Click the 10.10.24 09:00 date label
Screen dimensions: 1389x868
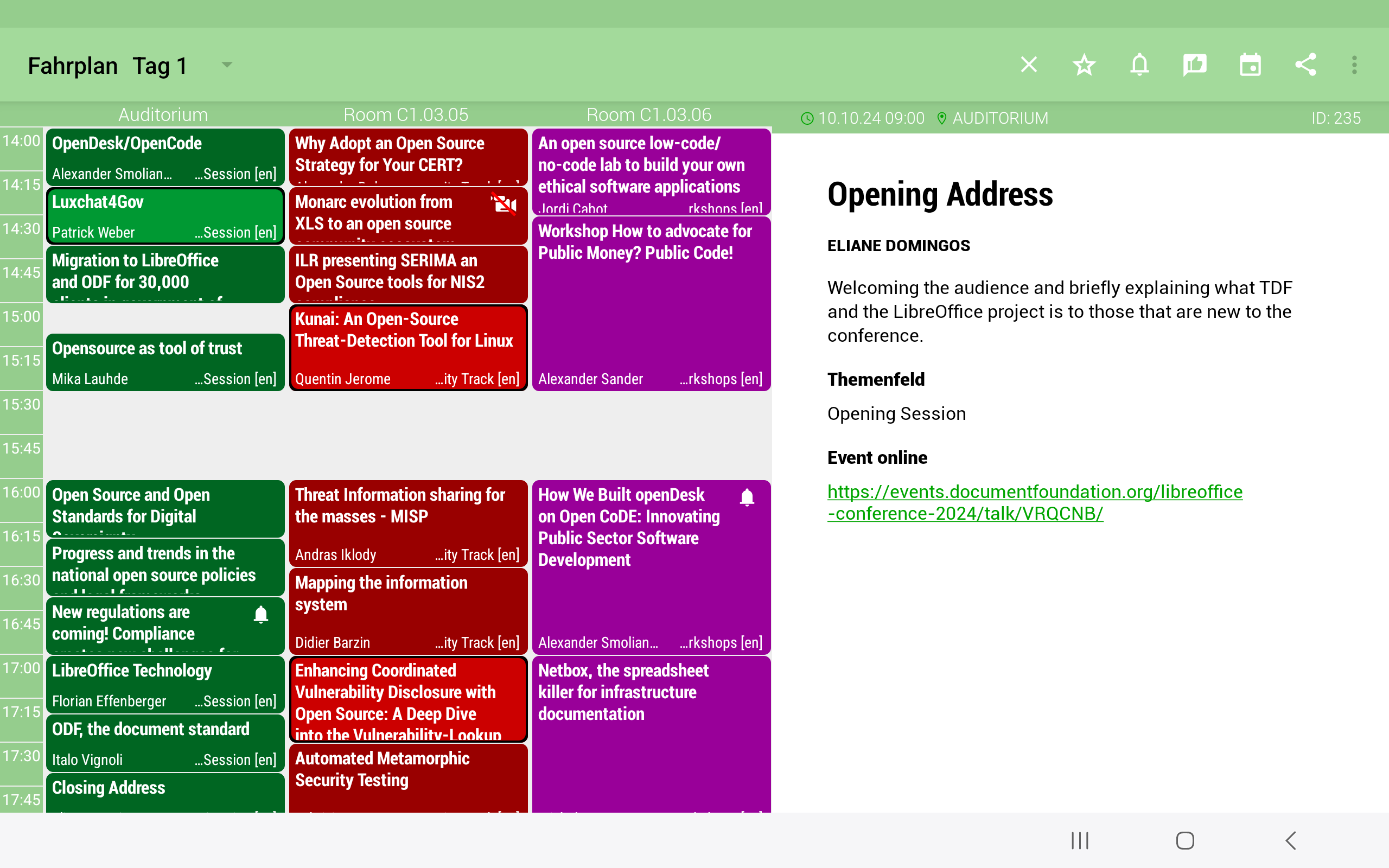click(871, 118)
